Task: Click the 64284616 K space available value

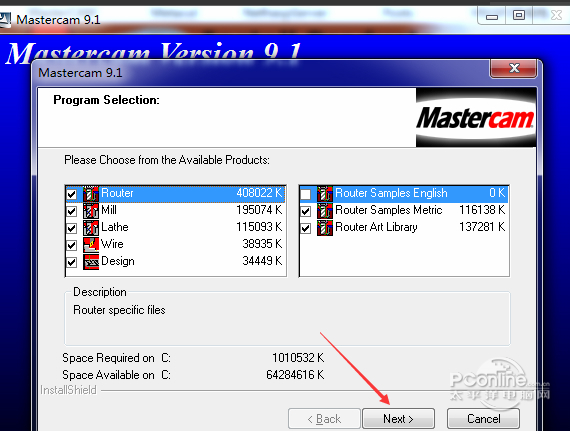Action: click(x=295, y=375)
